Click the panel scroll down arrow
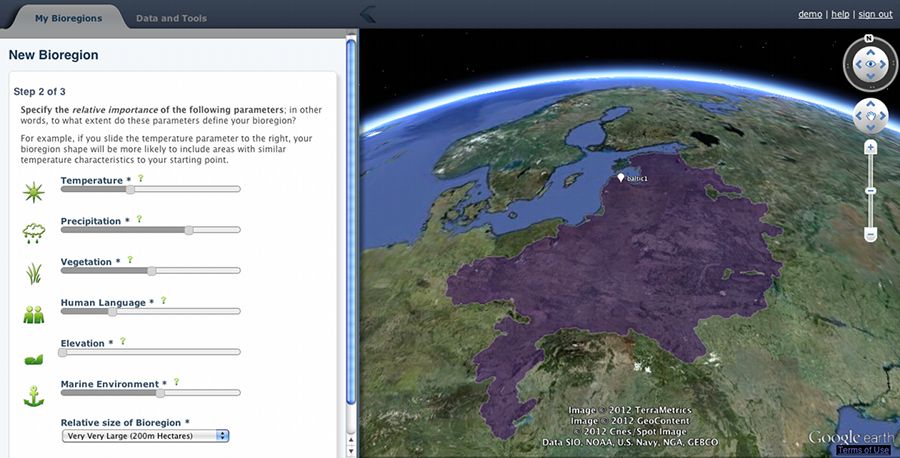The width and height of the screenshot is (900, 458). [351, 451]
